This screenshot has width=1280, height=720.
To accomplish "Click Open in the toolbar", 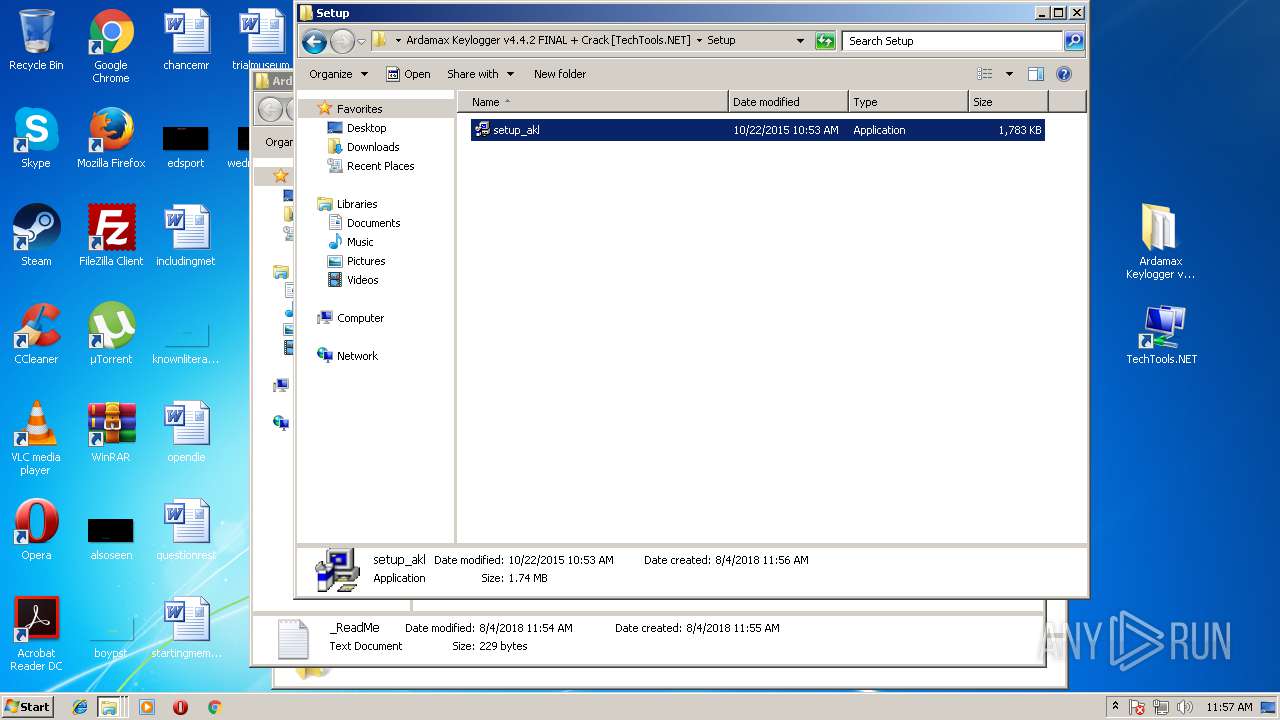I will click(408, 74).
